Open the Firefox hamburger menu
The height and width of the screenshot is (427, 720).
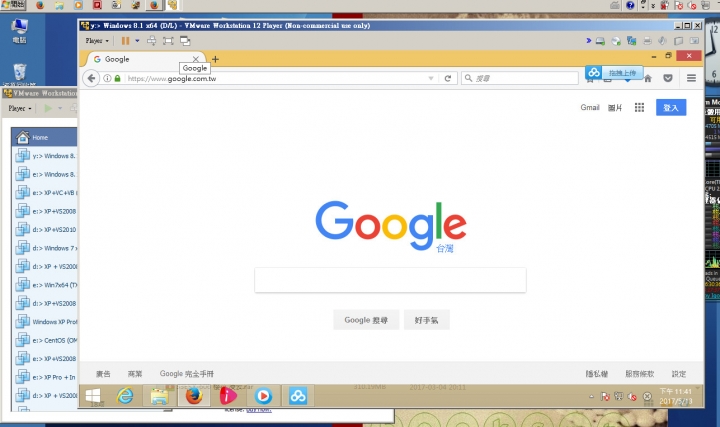tap(691, 79)
